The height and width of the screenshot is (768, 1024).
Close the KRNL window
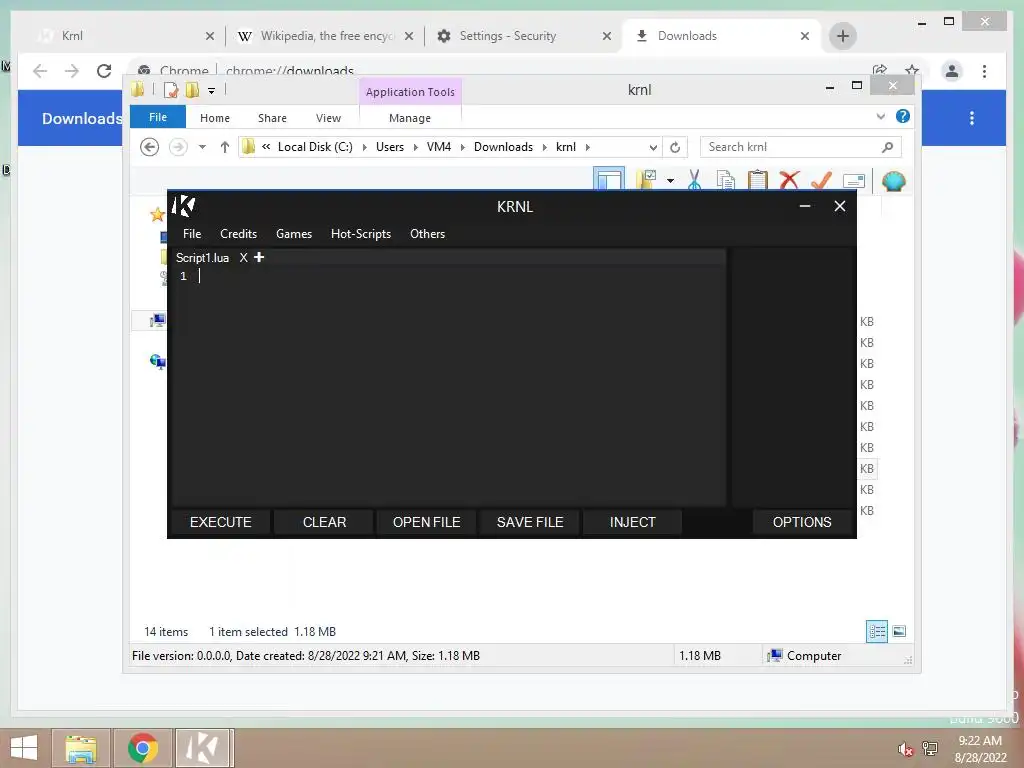(840, 206)
